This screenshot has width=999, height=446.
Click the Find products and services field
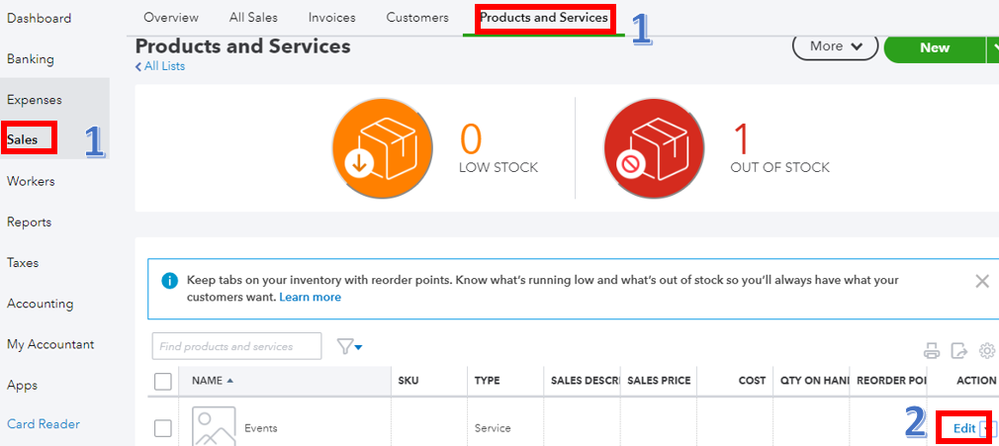(x=237, y=346)
